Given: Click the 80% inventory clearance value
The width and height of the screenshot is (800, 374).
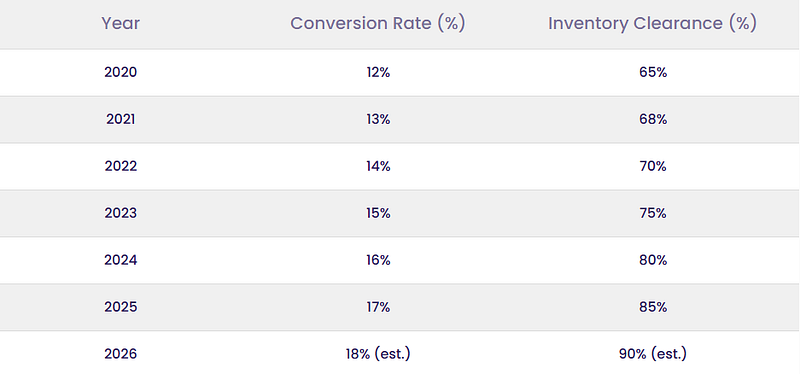Looking at the screenshot, I should pos(653,260).
